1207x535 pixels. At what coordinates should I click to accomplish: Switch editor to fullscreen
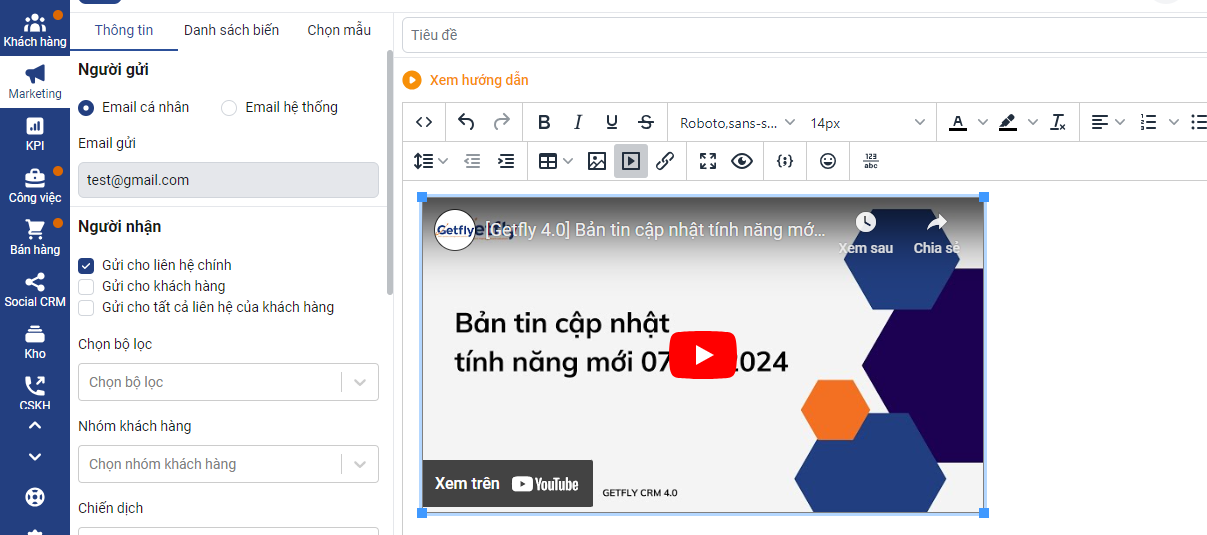(x=708, y=161)
